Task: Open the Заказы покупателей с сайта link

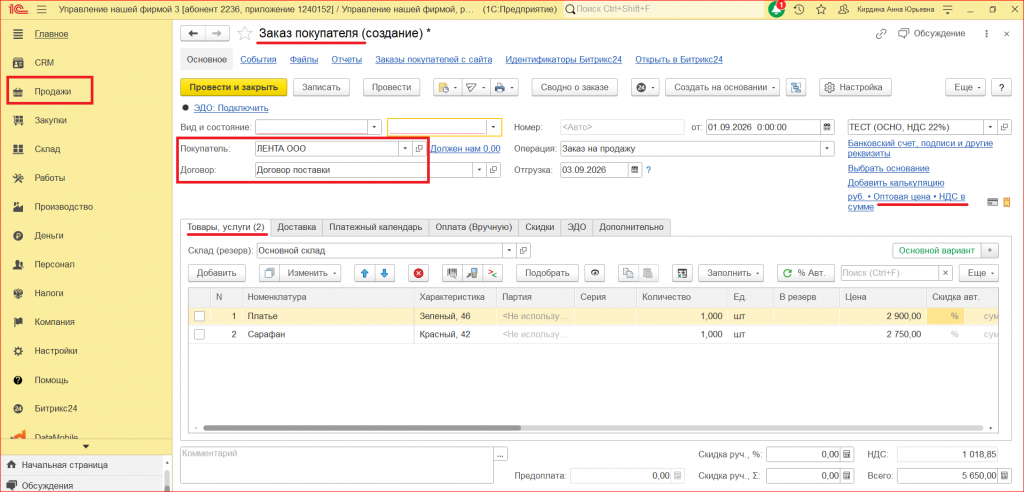Action: 434,59
